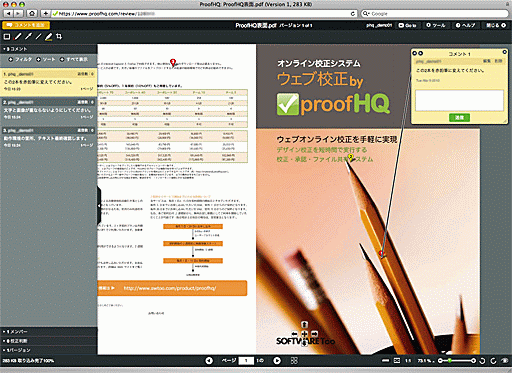This screenshot has width=512, height=373.
Task: Toggle the eye visibility icon in the bottom bar
Action: coord(505,361)
